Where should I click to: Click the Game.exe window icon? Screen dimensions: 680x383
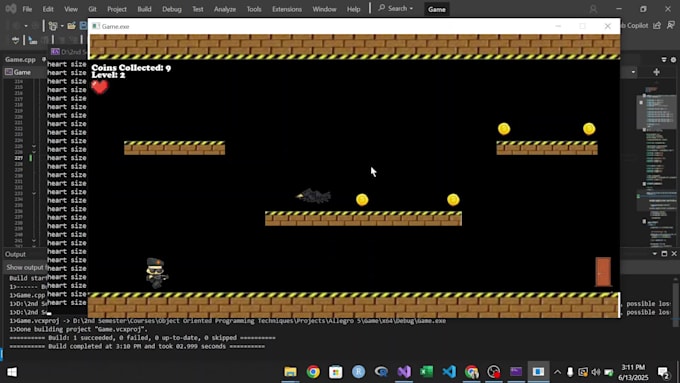click(96, 26)
